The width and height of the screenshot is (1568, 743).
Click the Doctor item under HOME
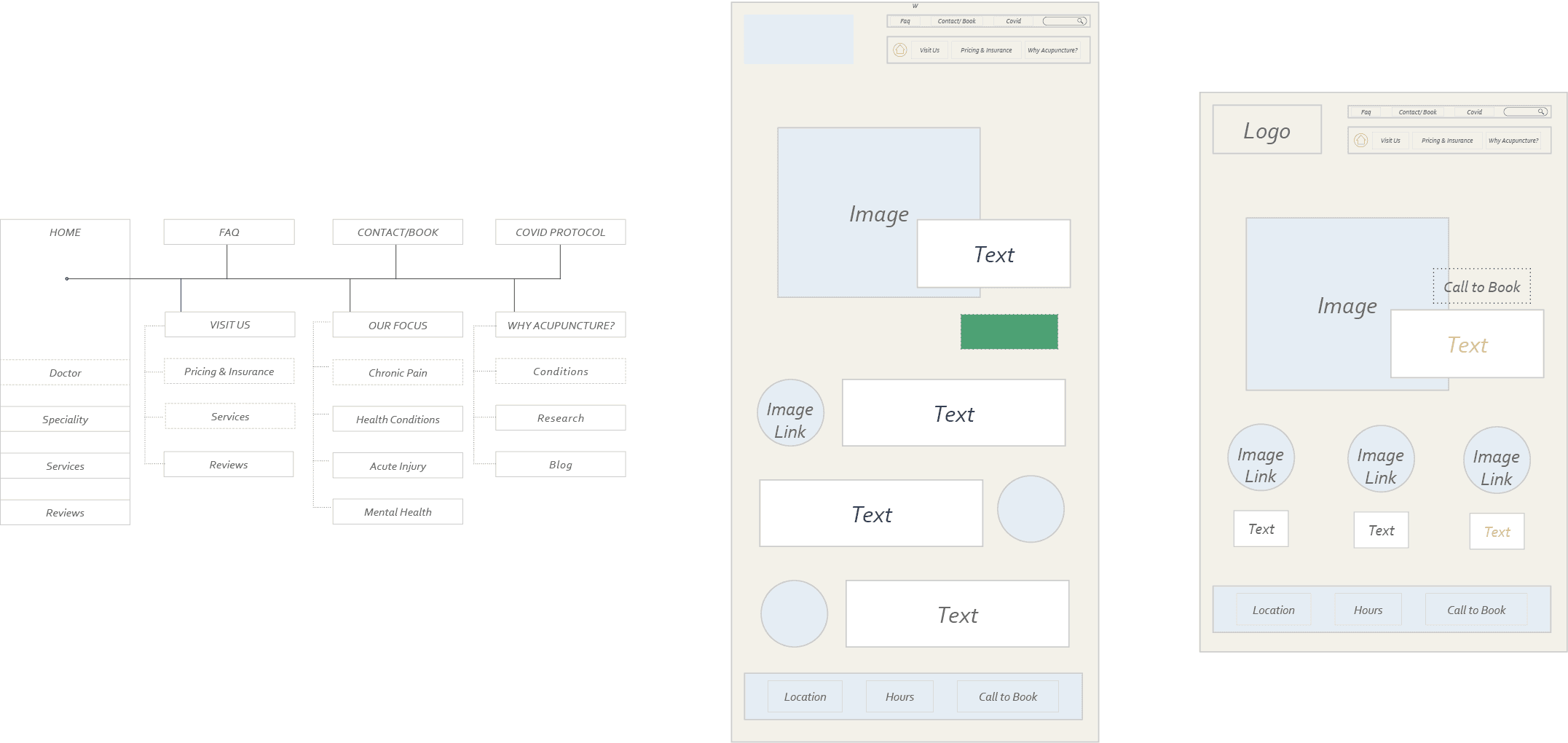[x=66, y=372]
